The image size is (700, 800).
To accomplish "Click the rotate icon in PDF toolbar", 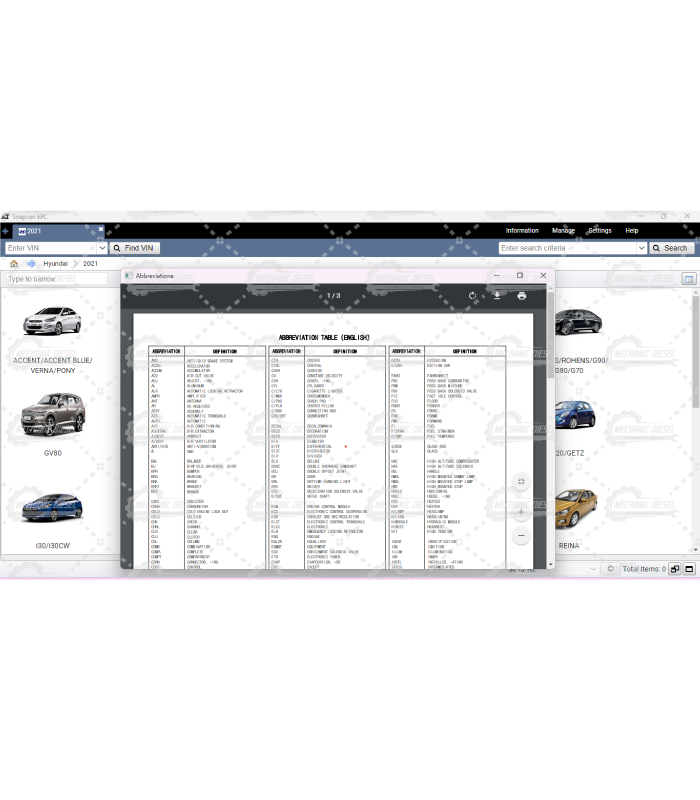I will (473, 296).
